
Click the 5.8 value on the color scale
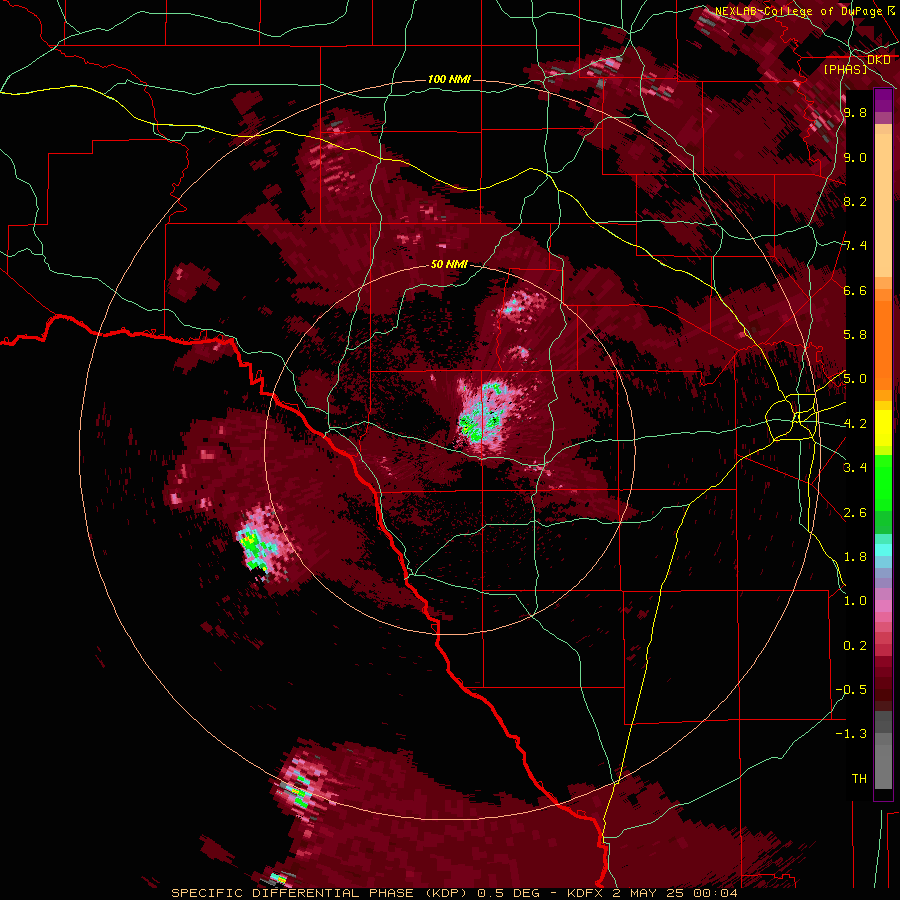pyautogui.click(x=855, y=335)
